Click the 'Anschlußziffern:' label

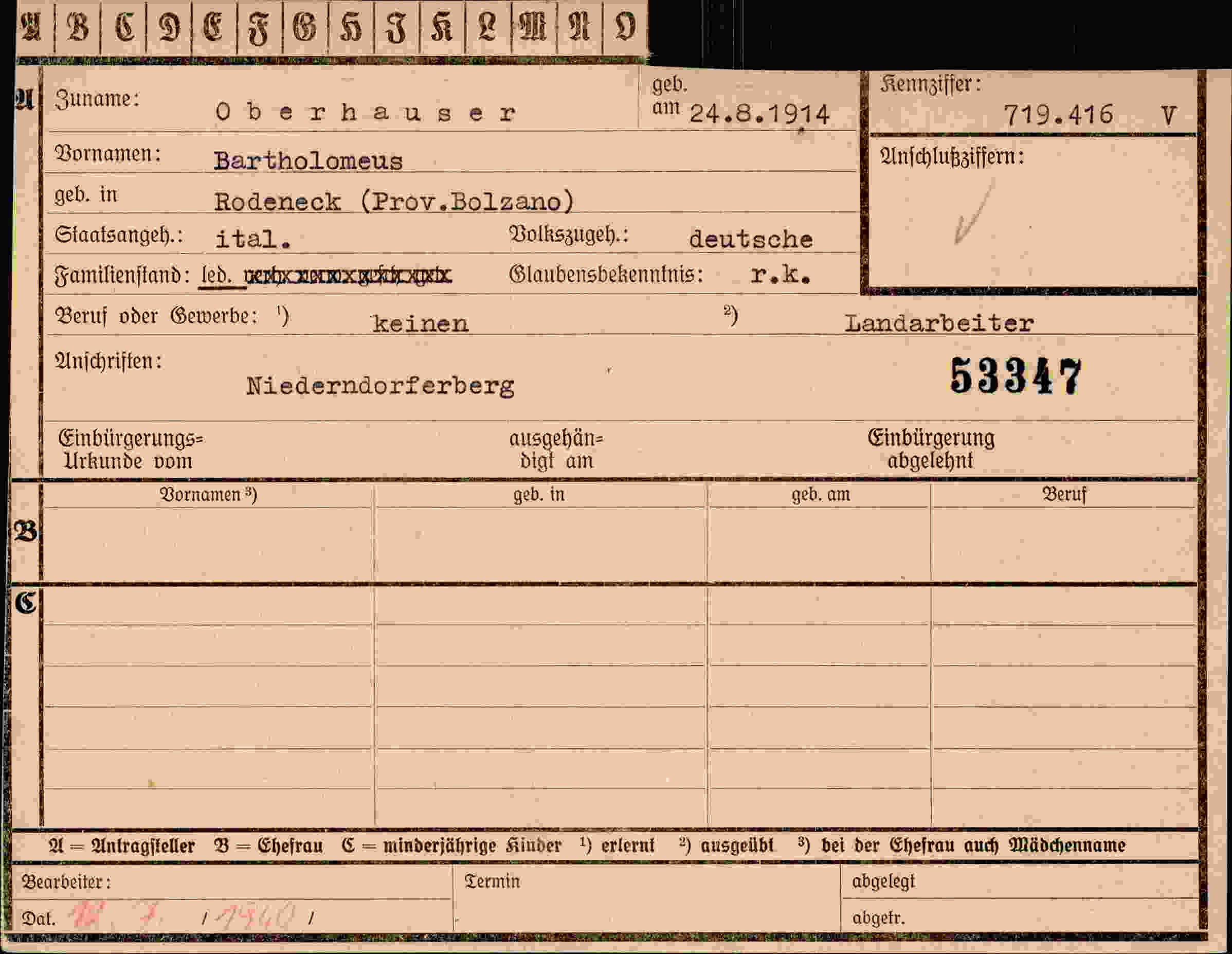(x=952, y=157)
